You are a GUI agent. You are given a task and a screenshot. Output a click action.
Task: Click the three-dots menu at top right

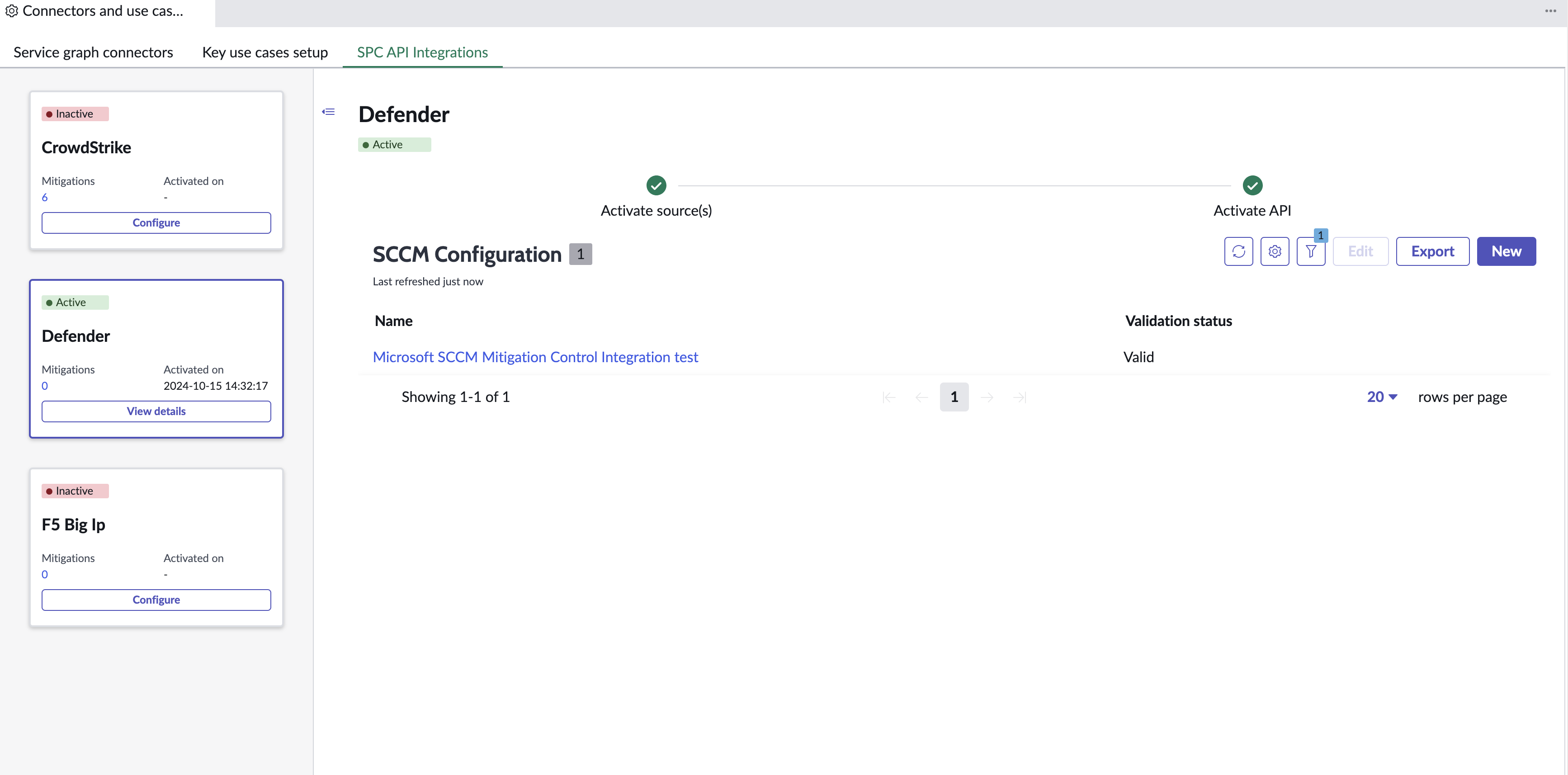pyautogui.click(x=1550, y=11)
